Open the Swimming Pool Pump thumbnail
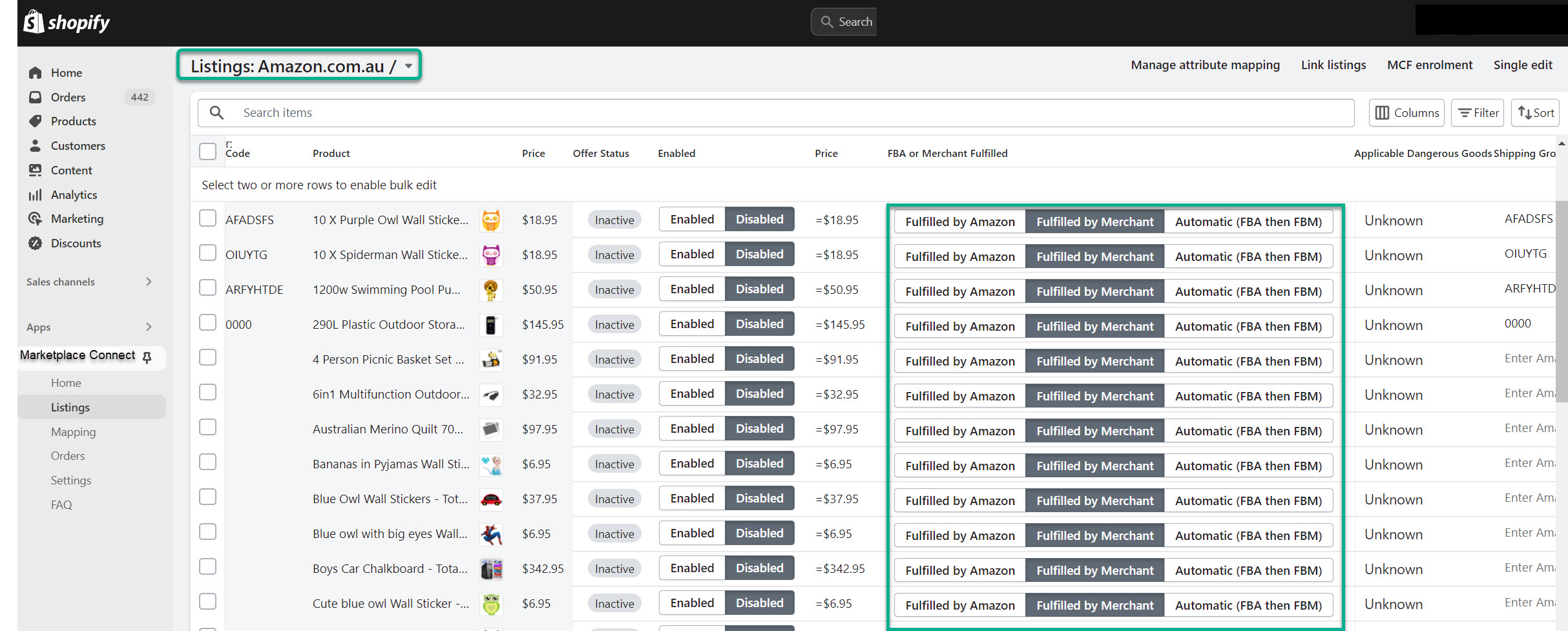 [x=491, y=290]
